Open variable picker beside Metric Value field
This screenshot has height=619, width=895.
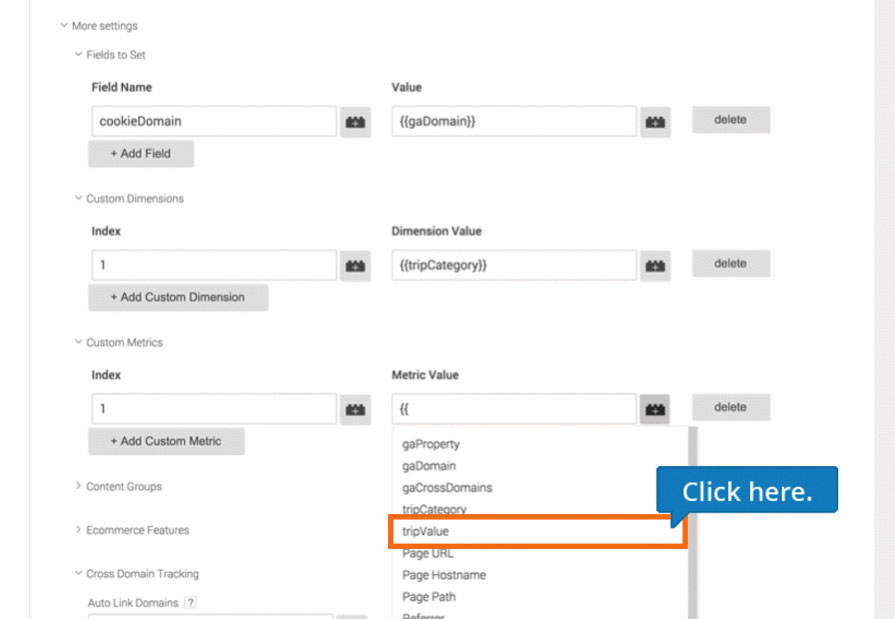[655, 409]
